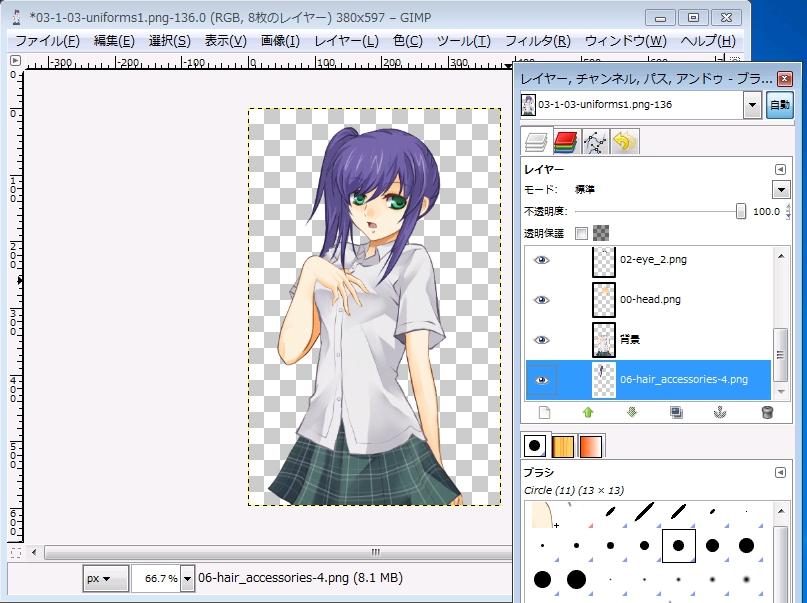Switch to the Gradients tab
Image resolution: width=807 pixels, height=603 pixels.
pos(591,447)
